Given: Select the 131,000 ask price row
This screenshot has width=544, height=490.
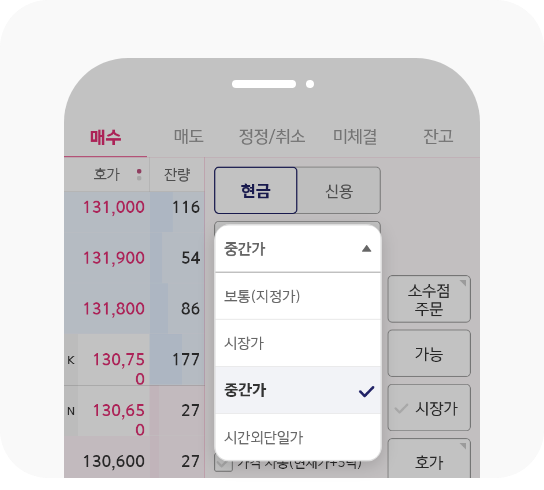Looking at the screenshot, I should pyautogui.click(x=134, y=207).
